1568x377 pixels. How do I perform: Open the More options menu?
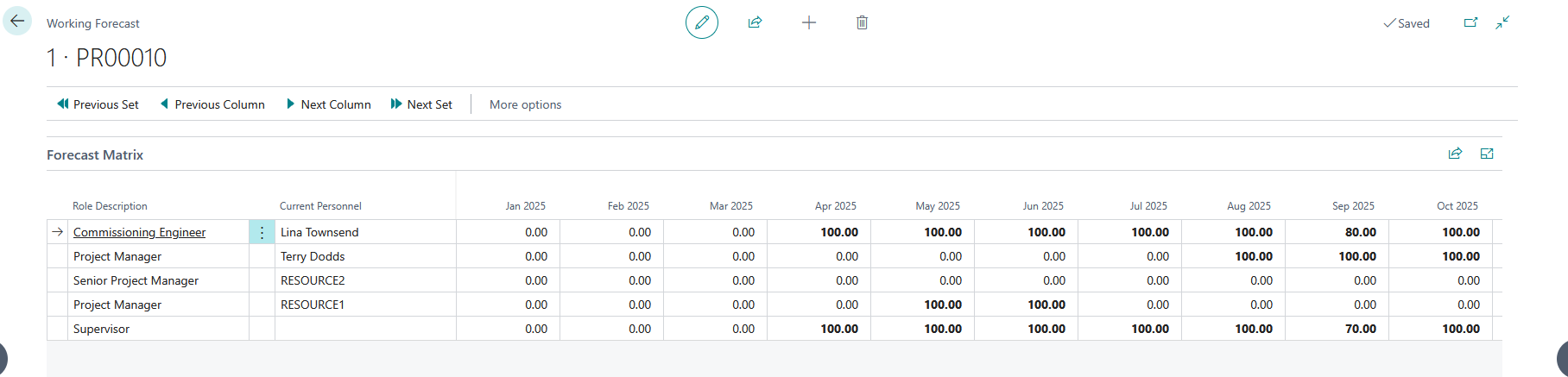click(525, 104)
